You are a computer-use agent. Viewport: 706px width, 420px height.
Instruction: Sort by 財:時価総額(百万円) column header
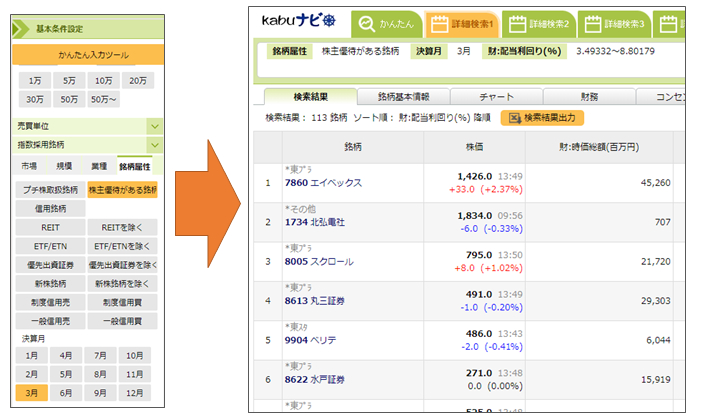pos(599,147)
